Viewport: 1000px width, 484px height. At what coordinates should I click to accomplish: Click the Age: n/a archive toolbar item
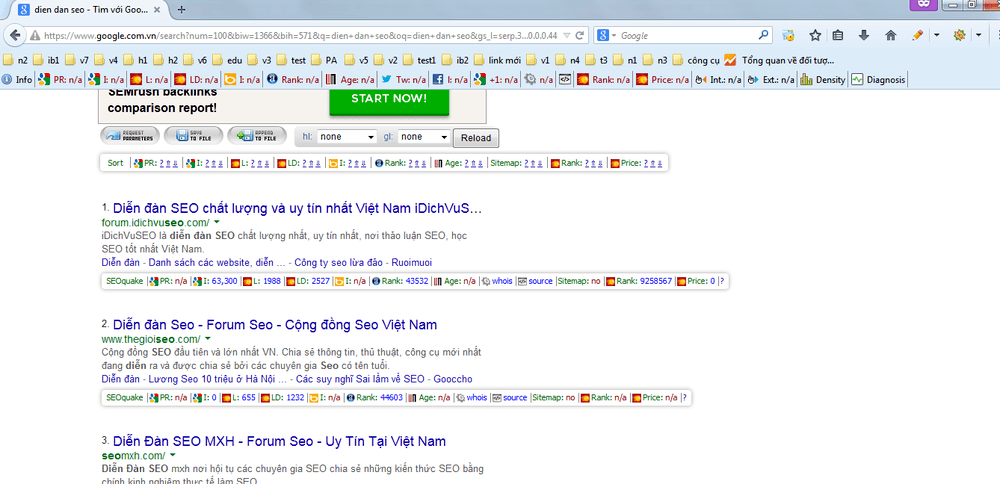[x=350, y=80]
